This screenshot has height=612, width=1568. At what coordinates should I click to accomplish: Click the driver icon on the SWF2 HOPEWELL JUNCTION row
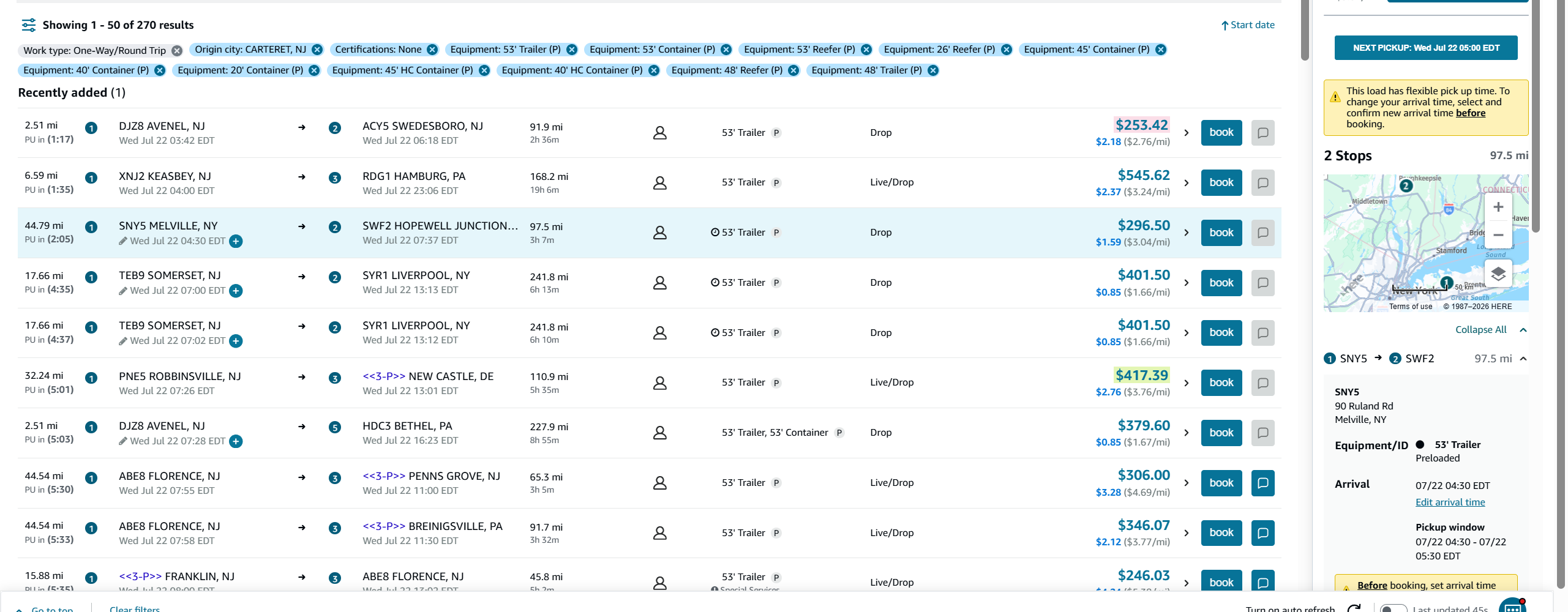pyautogui.click(x=659, y=233)
